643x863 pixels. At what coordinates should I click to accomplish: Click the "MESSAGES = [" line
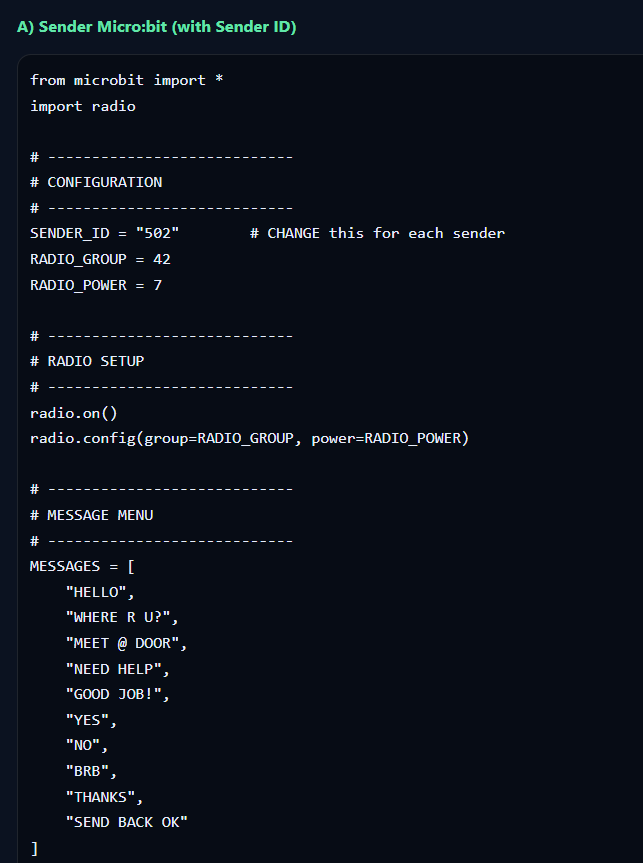pos(82,566)
